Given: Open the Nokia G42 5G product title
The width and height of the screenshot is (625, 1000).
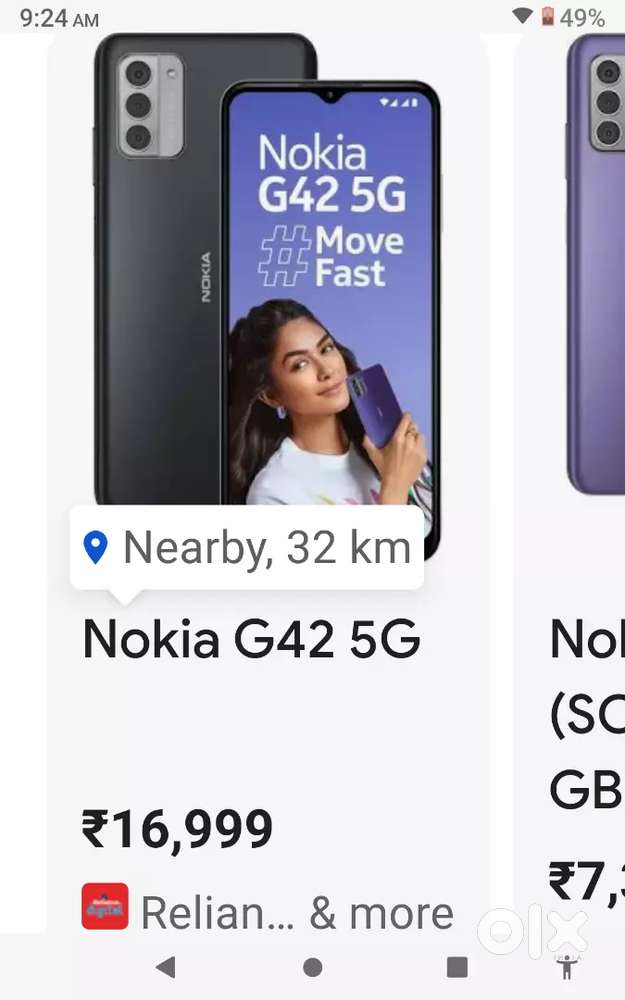Looking at the screenshot, I should tap(252, 638).
